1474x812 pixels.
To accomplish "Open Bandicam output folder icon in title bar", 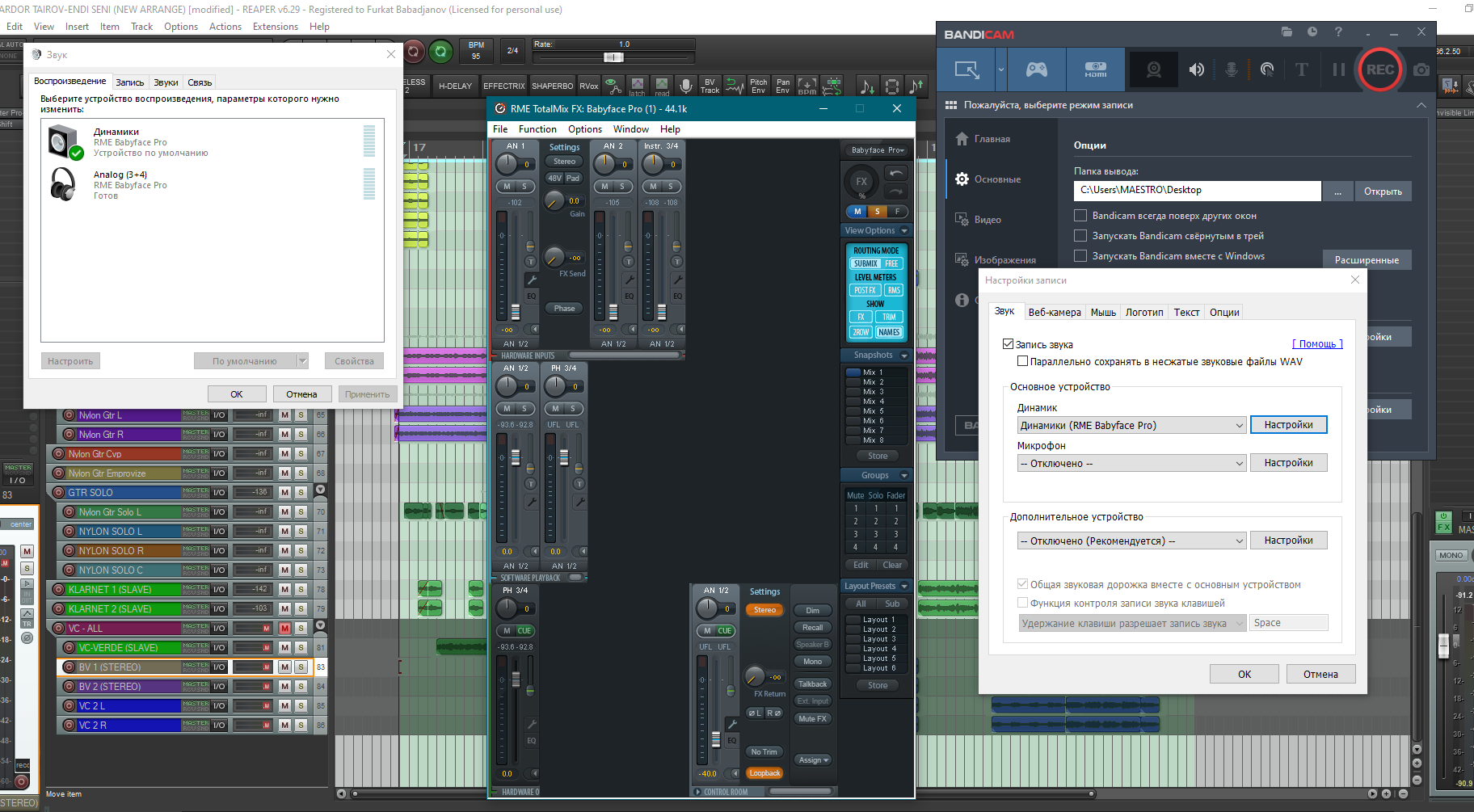I will pyautogui.click(x=1287, y=32).
